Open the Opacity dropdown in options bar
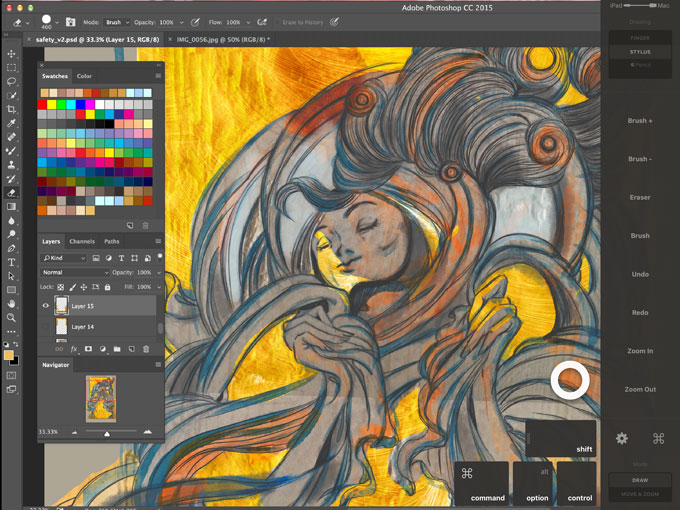680x510 pixels. [x=181, y=22]
